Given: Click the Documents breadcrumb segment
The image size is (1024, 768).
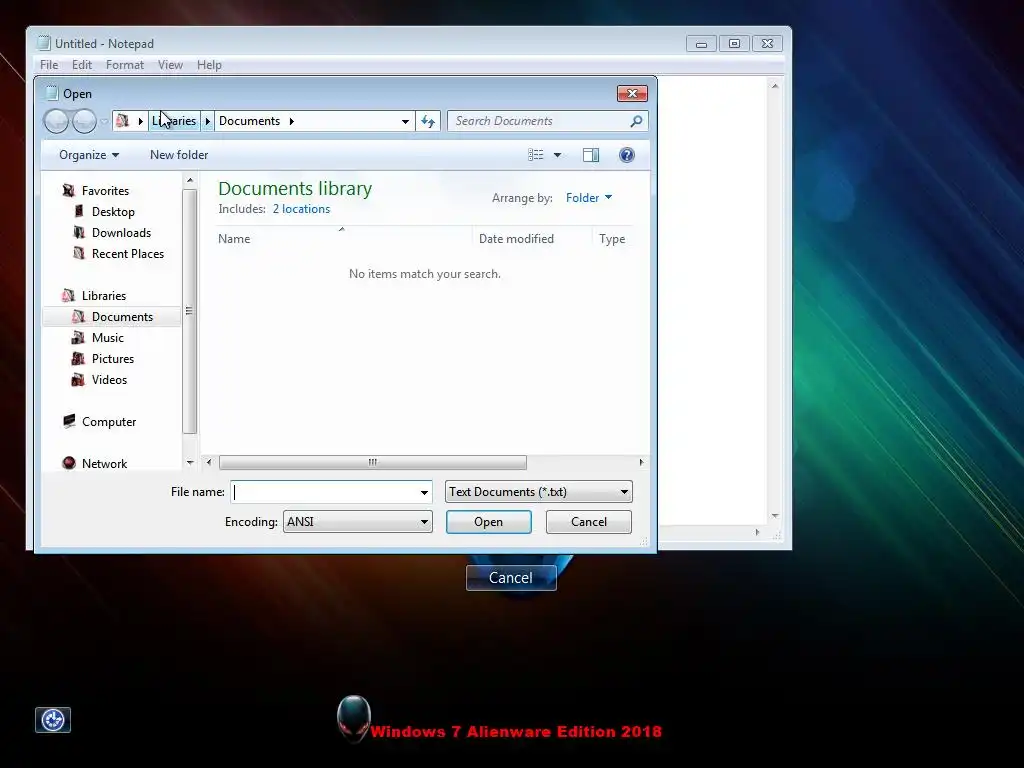Looking at the screenshot, I should pos(249,121).
